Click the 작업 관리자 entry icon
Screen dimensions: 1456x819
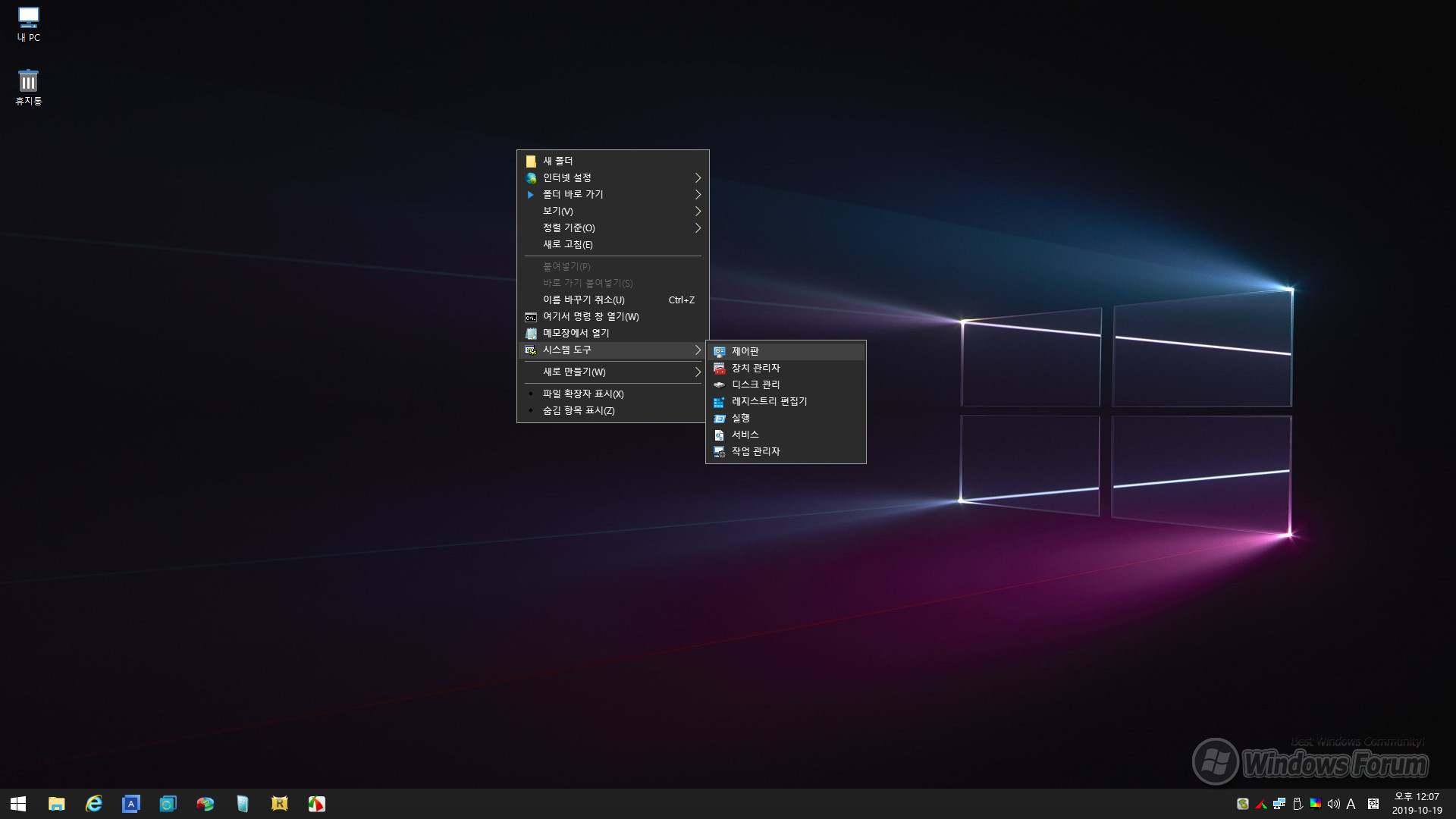720,452
